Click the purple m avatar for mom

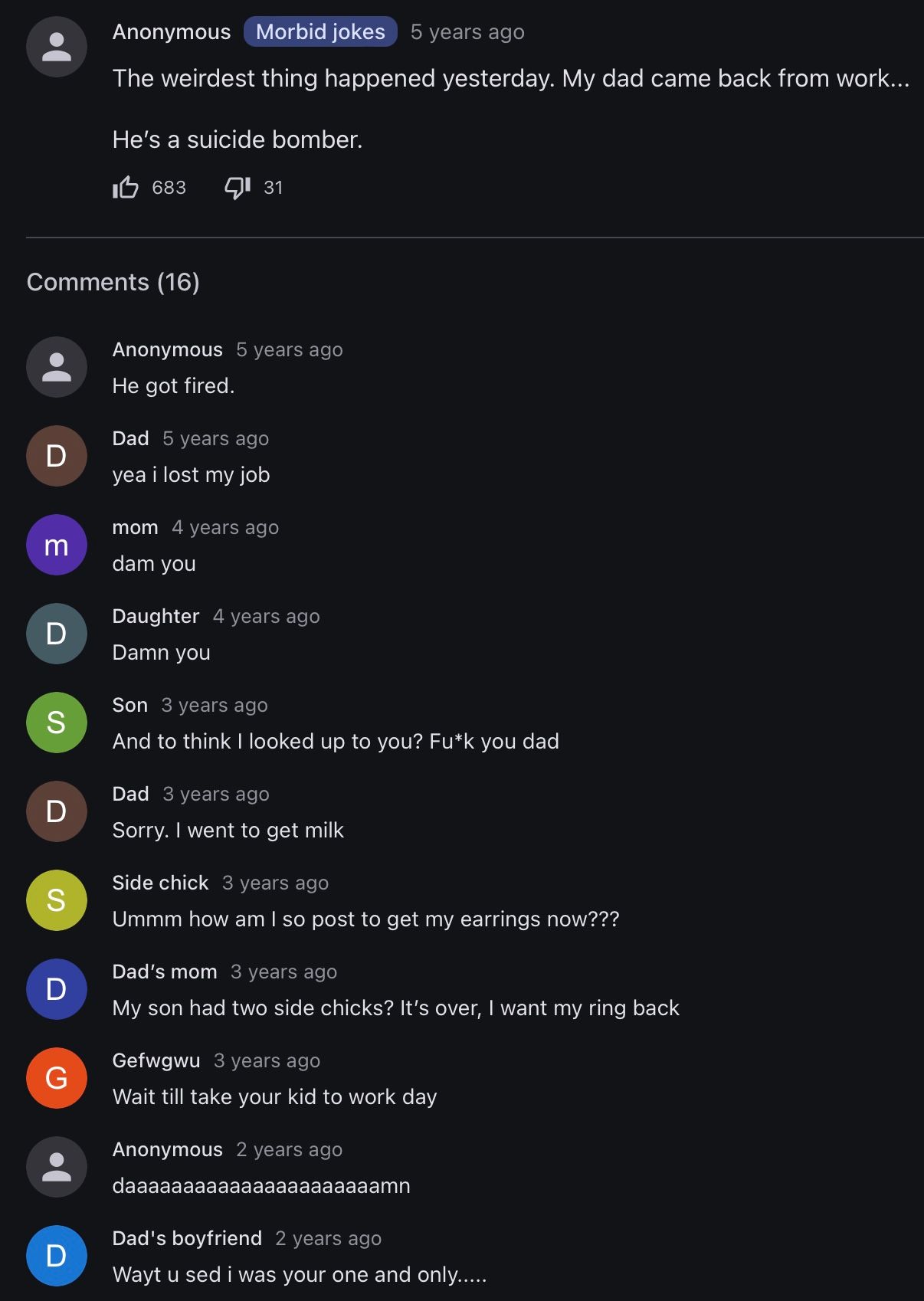tap(57, 545)
